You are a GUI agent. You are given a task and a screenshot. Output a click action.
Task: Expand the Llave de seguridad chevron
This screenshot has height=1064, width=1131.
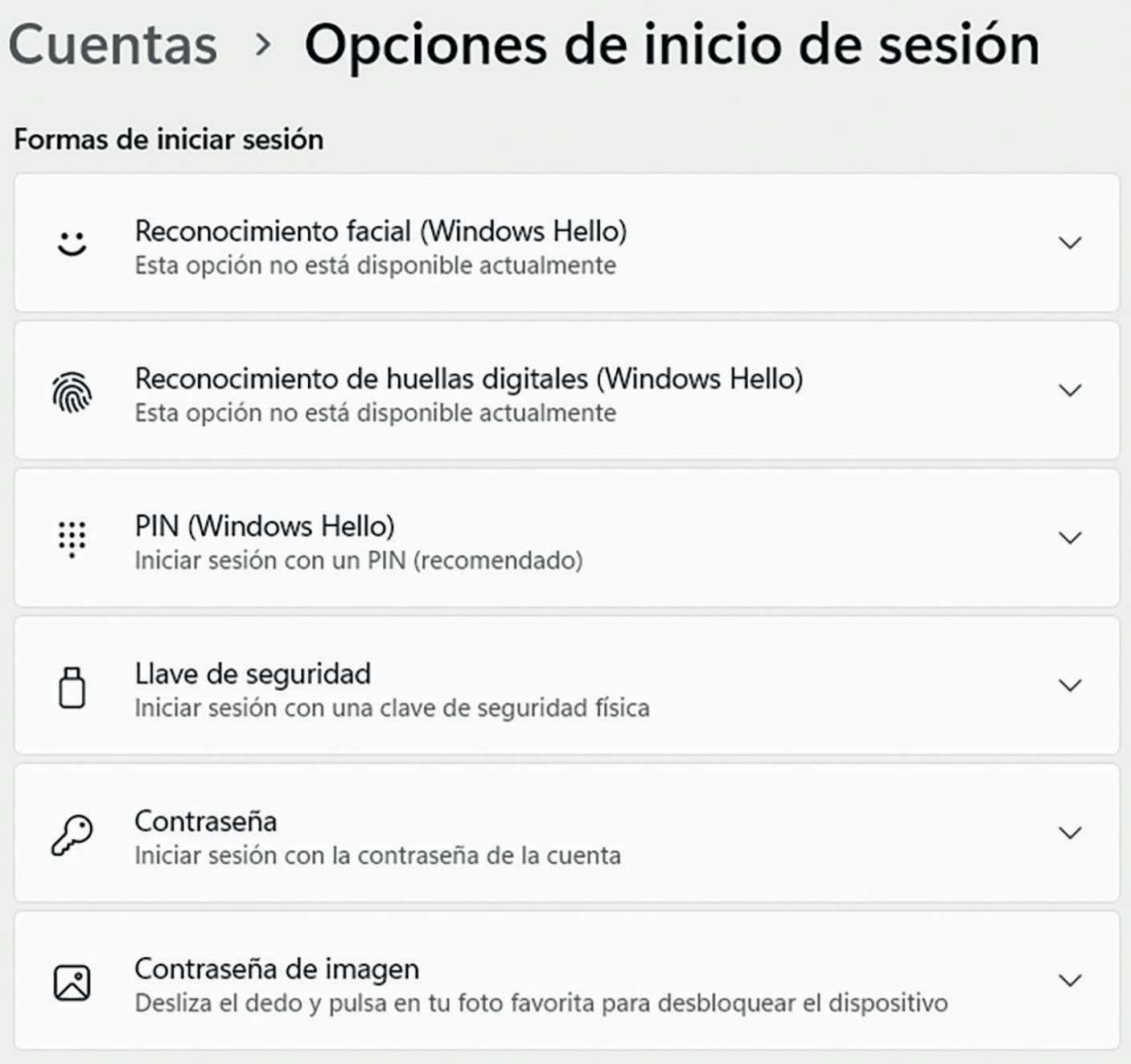click(x=1069, y=685)
